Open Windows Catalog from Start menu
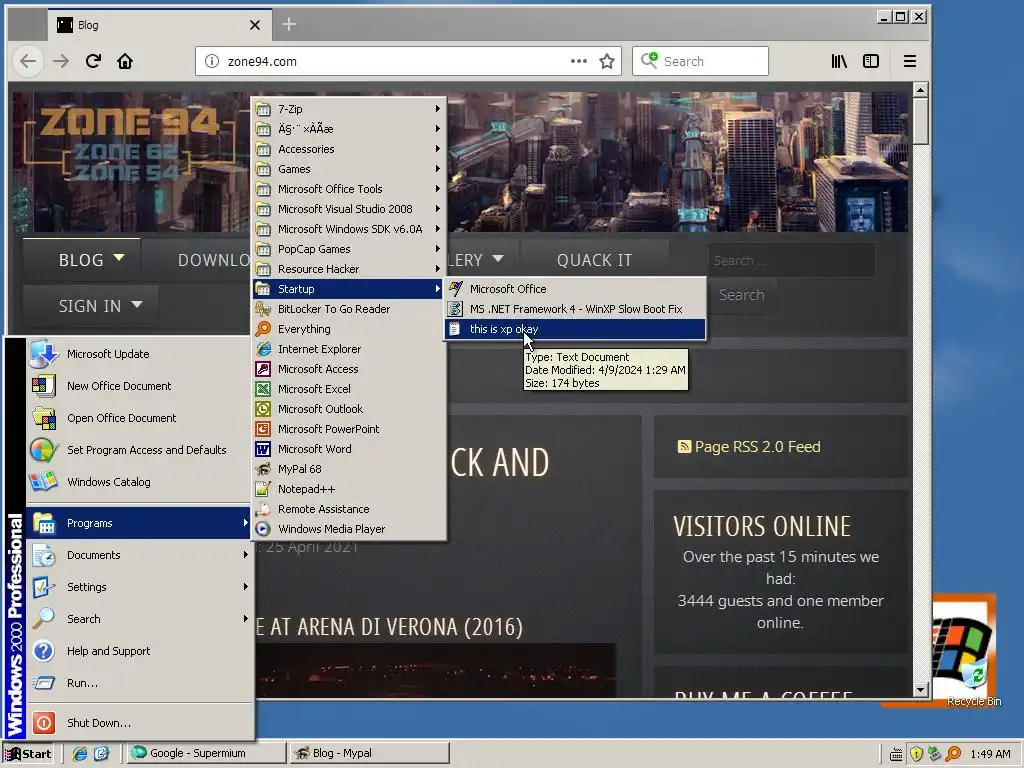Screen dimensions: 1024x768 (138, 482)
